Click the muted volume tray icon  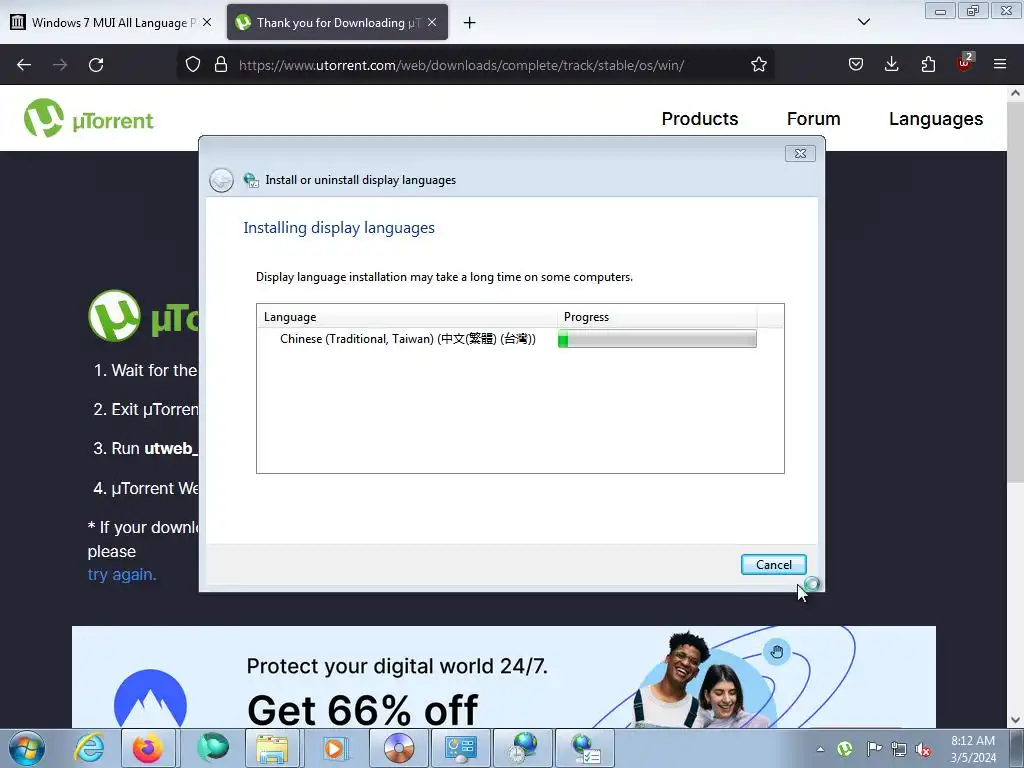[x=923, y=749]
